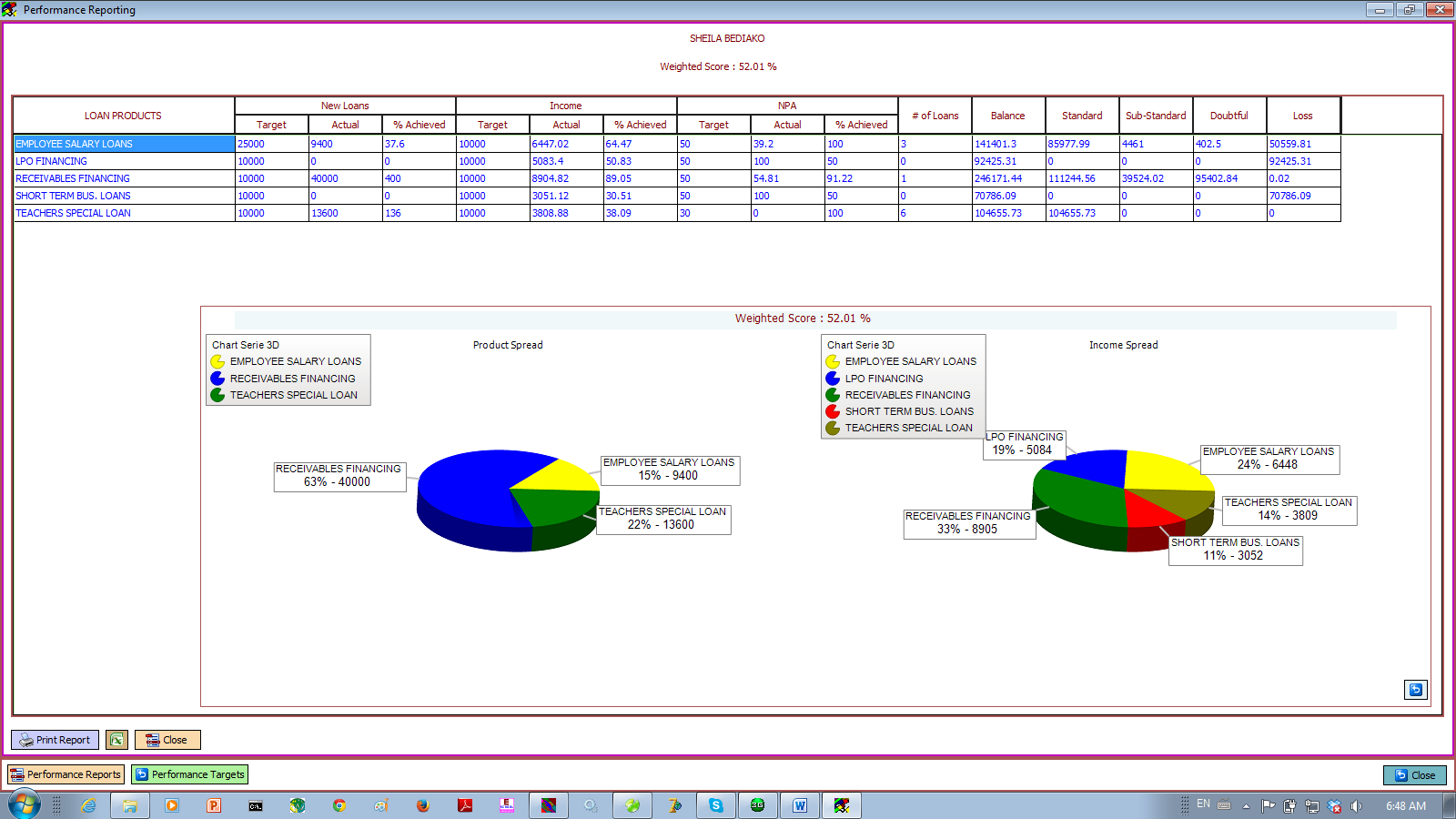1456x819 pixels.
Task: Click the gears taskbar icon
Action: (591, 805)
